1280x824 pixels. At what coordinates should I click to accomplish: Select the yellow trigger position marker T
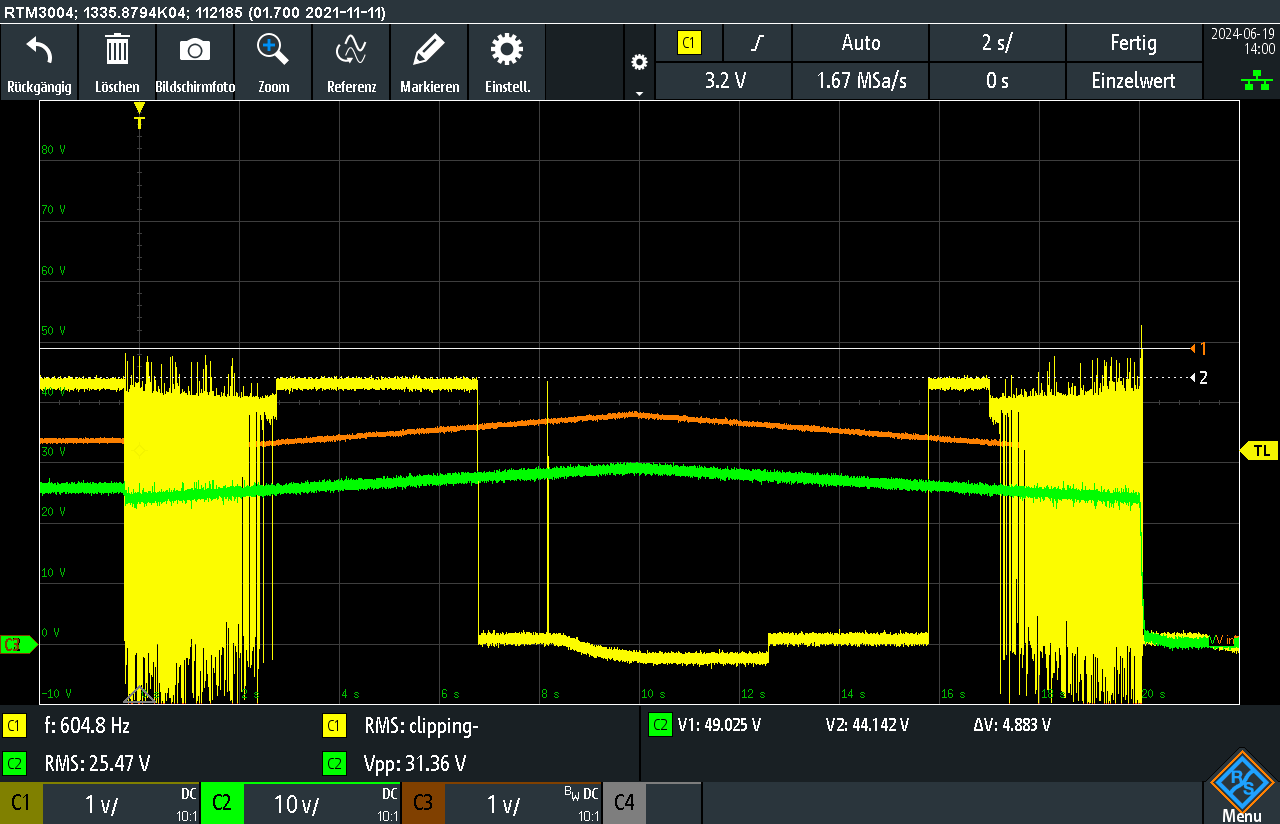click(139, 116)
